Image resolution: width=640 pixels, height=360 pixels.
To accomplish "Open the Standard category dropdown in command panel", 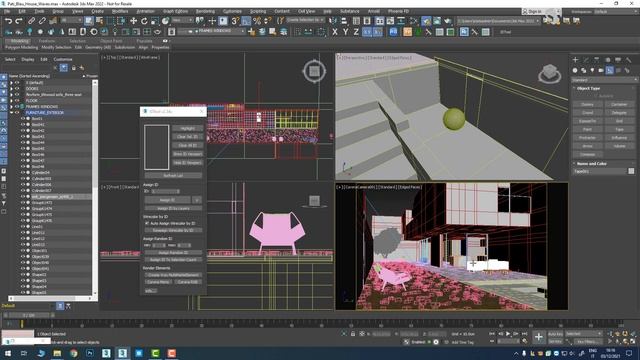I will pos(604,80).
